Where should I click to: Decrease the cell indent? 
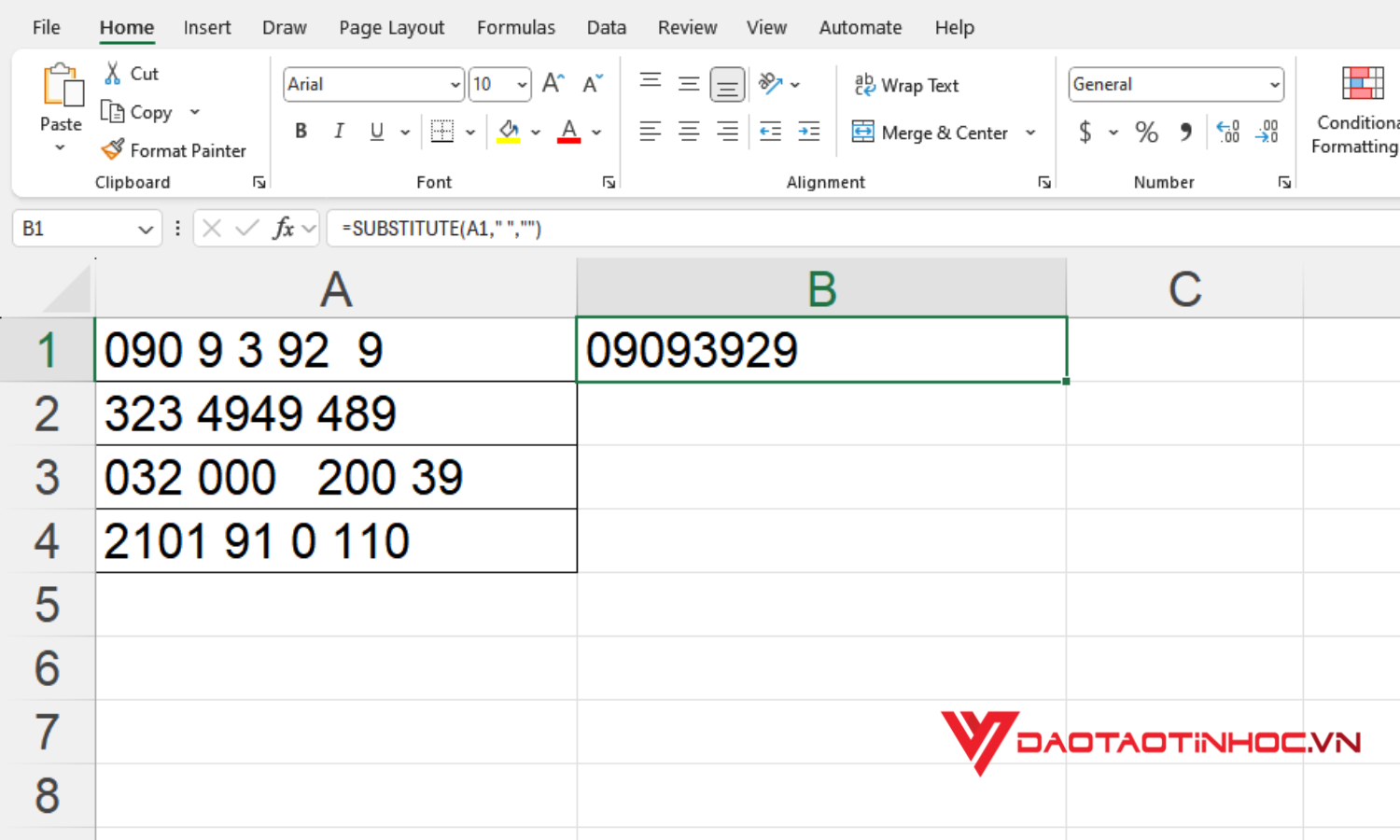click(x=771, y=132)
